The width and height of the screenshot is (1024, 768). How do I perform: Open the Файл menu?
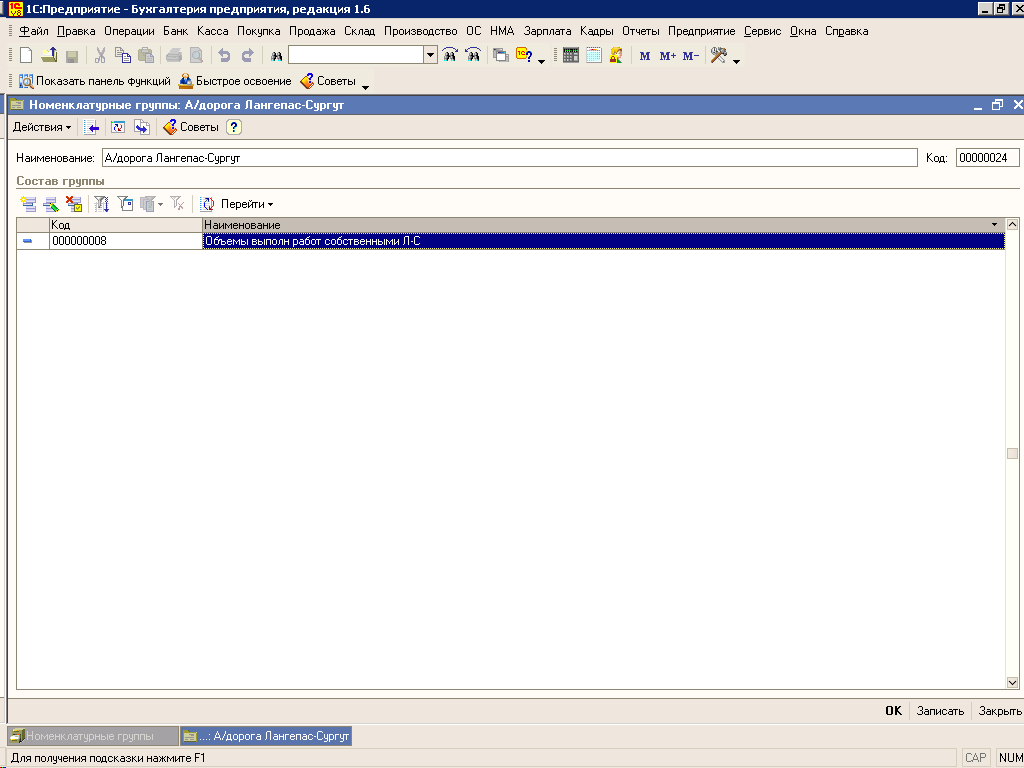point(33,31)
